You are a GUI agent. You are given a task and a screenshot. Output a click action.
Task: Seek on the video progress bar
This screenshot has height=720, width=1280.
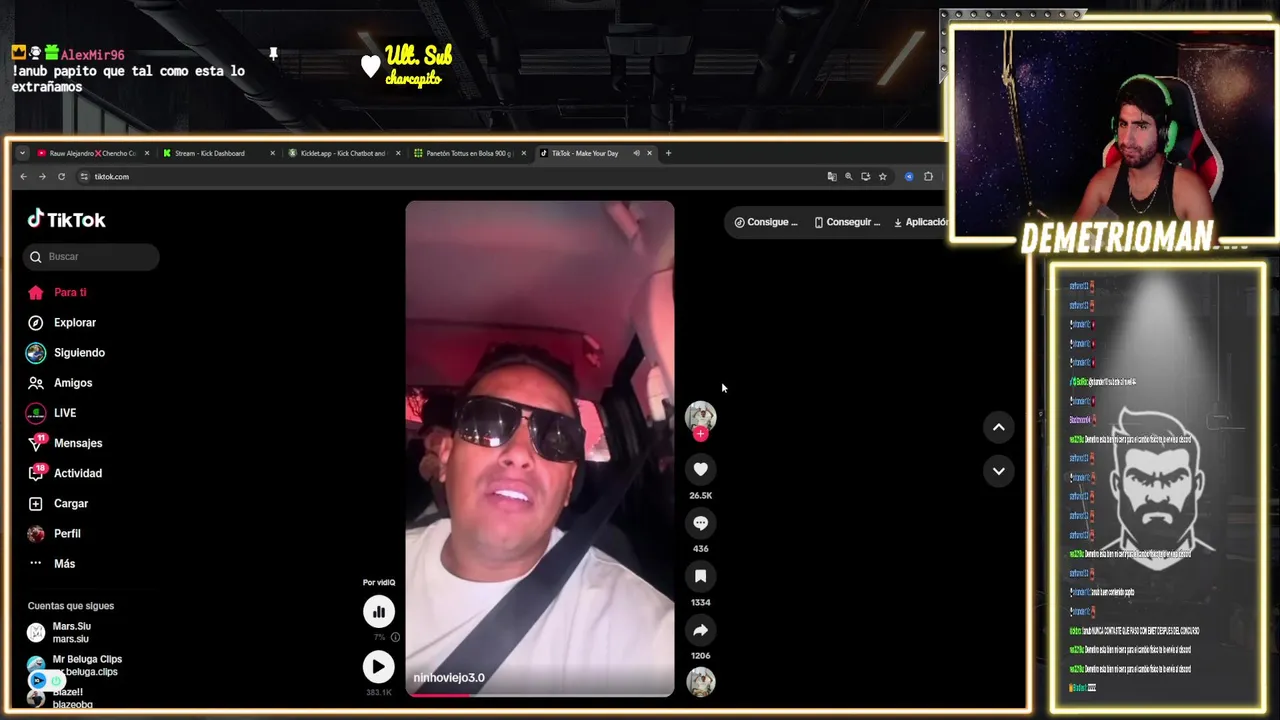[x=540, y=694]
